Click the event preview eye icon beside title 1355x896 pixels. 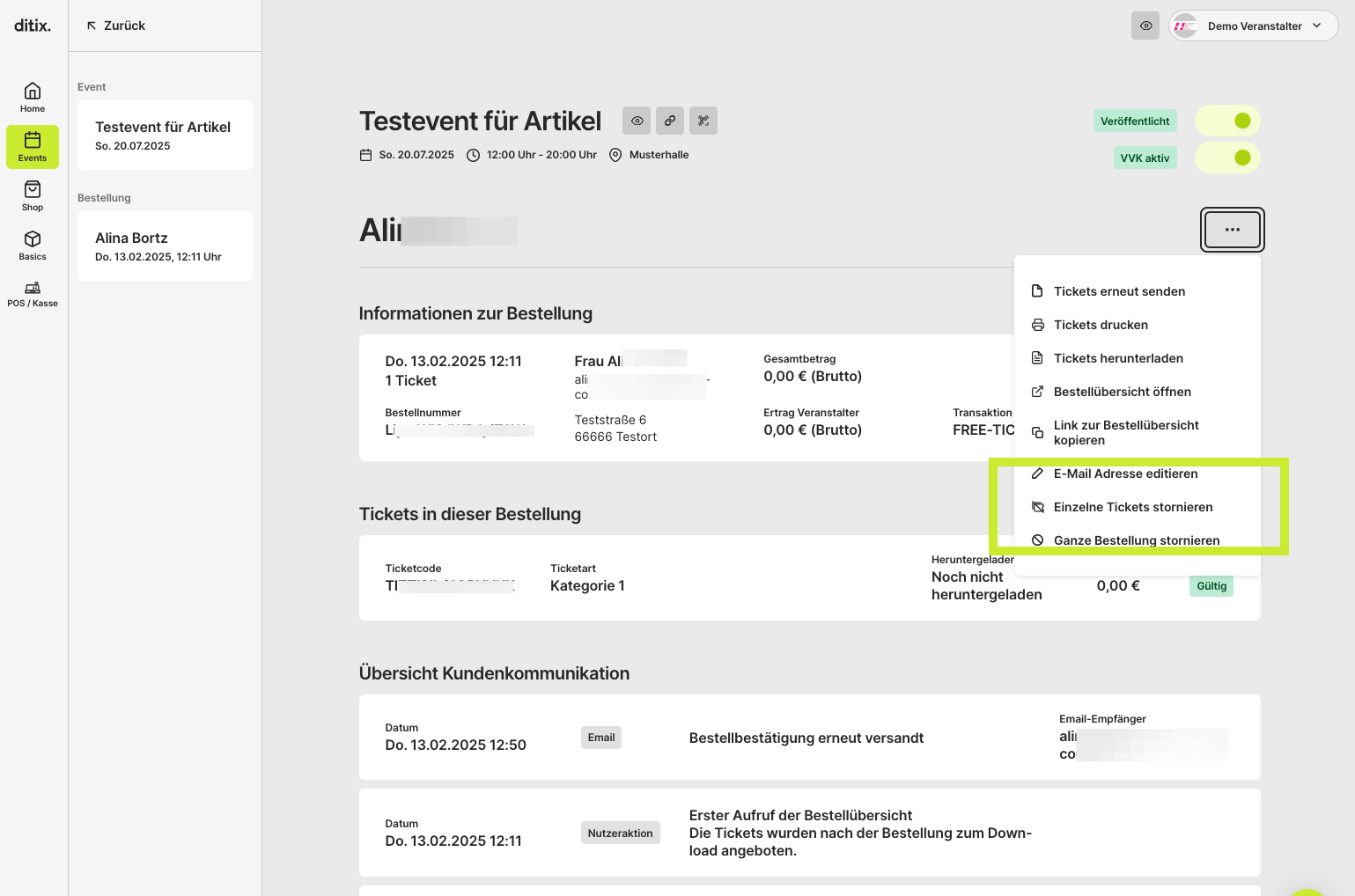pos(637,121)
